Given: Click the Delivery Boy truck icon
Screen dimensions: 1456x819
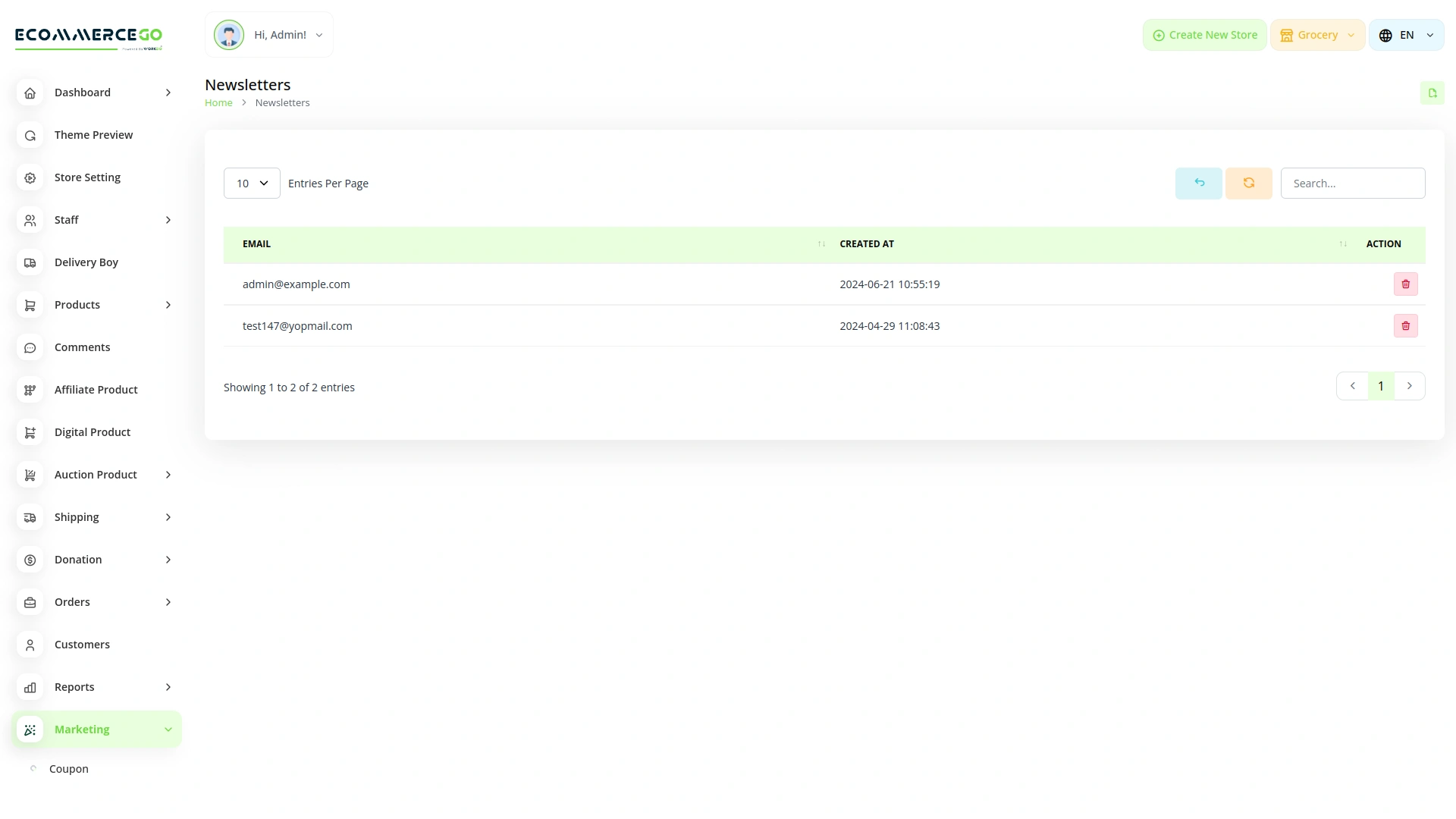Looking at the screenshot, I should (x=30, y=262).
